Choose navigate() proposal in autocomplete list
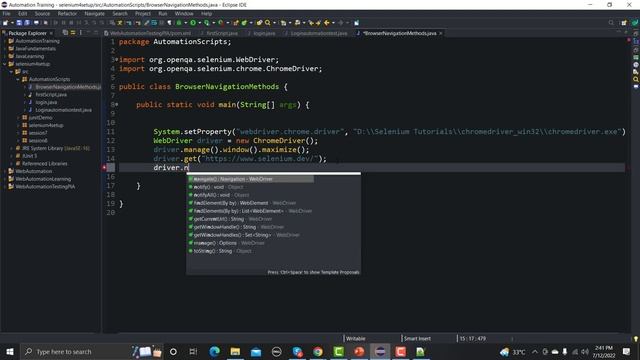640x360 pixels. point(251,179)
